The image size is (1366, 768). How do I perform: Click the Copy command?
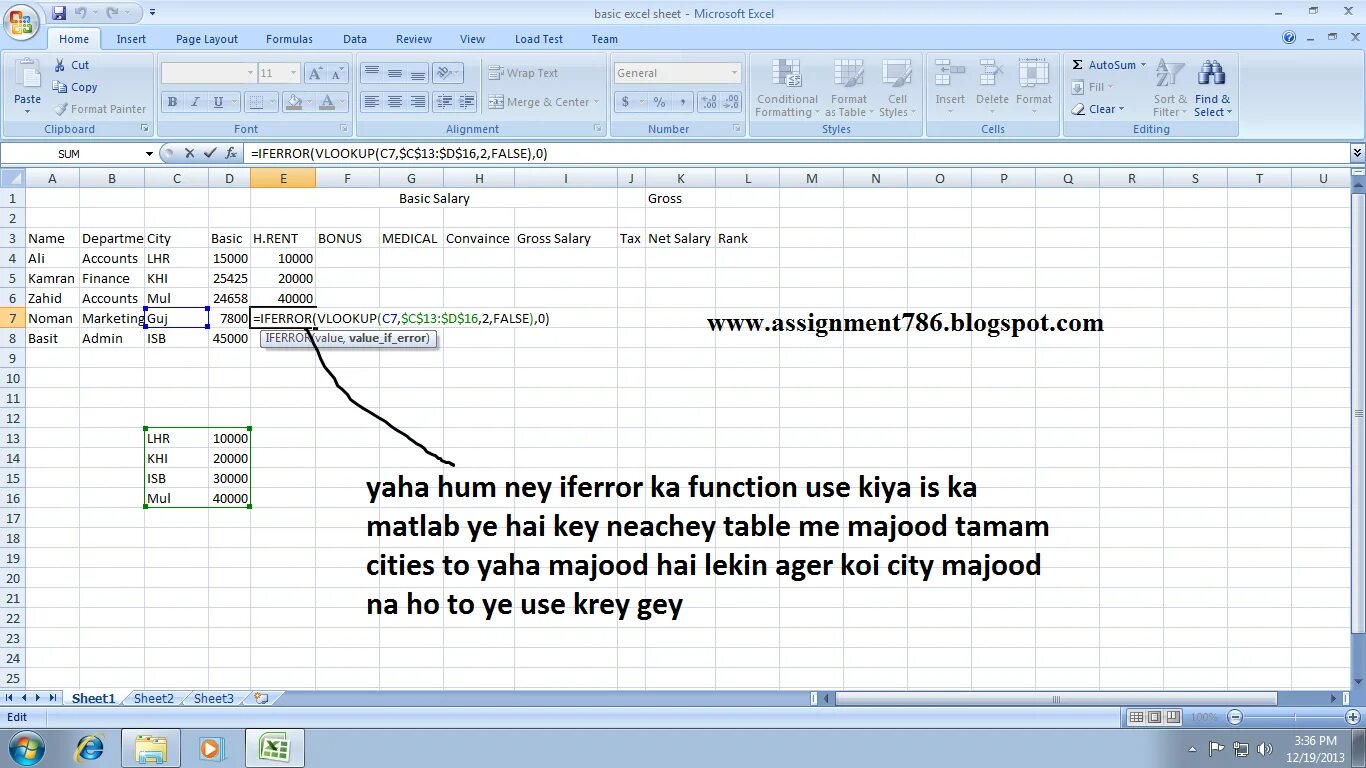(x=74, y=87)
